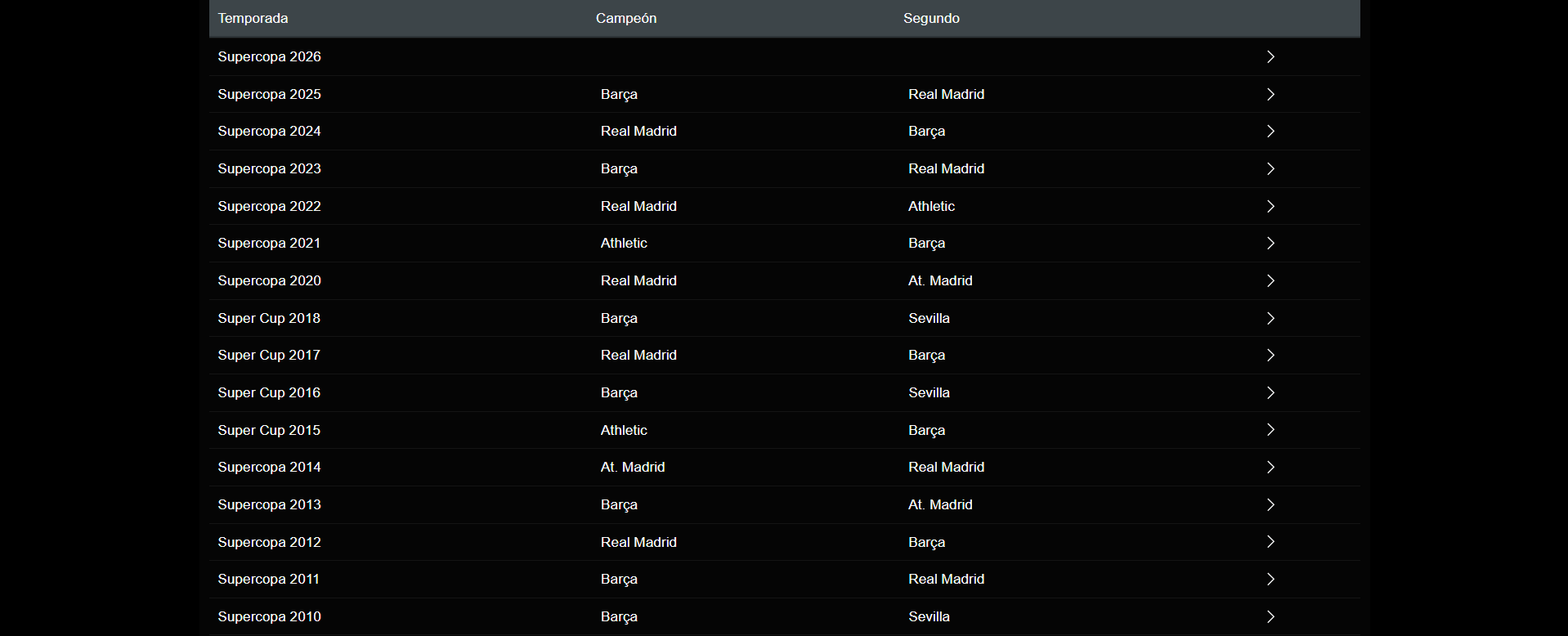Screen dimensions: 1568x636
Task: Click the Campeón column header
Action: tap(625, 18)
